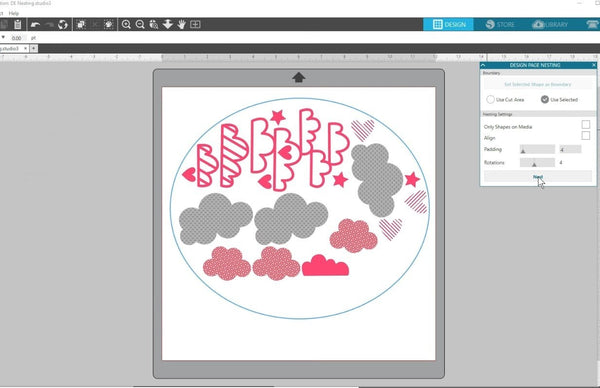Image resolution: width=600 pixels, height=388 pixels.
Task: Select the Use Selected radio button
Action: click(x=545, y=99)
